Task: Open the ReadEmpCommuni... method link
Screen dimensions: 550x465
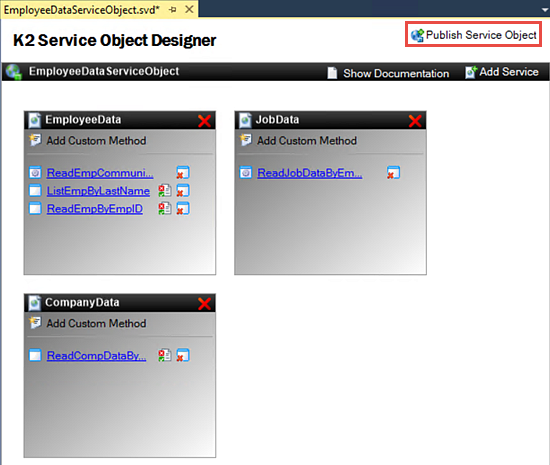Action: point(100,173)
